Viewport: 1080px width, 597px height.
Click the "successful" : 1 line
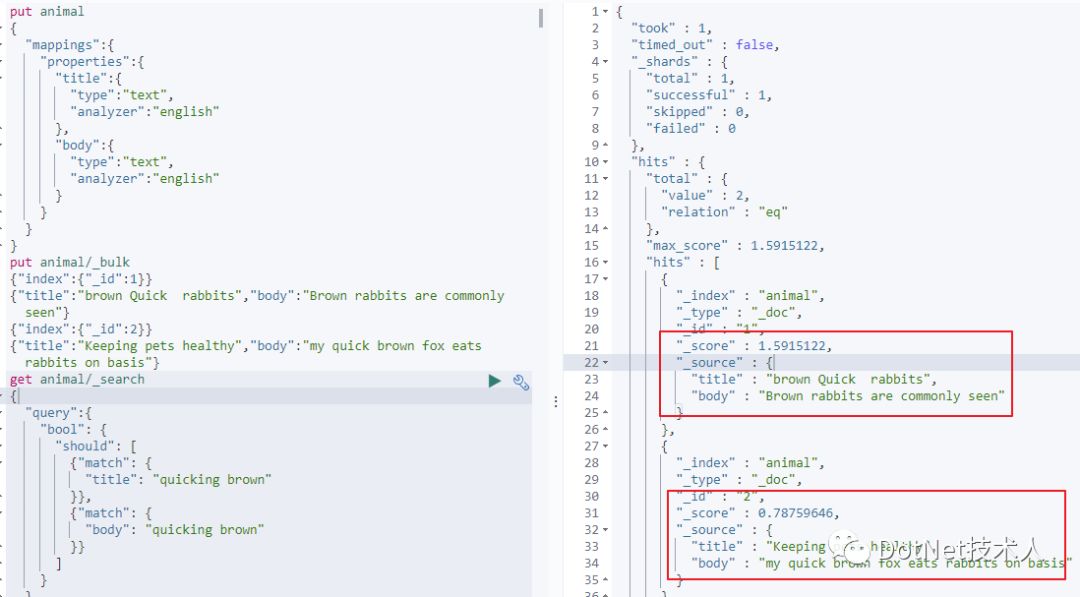pyautogui.click(x=709, y=95)
